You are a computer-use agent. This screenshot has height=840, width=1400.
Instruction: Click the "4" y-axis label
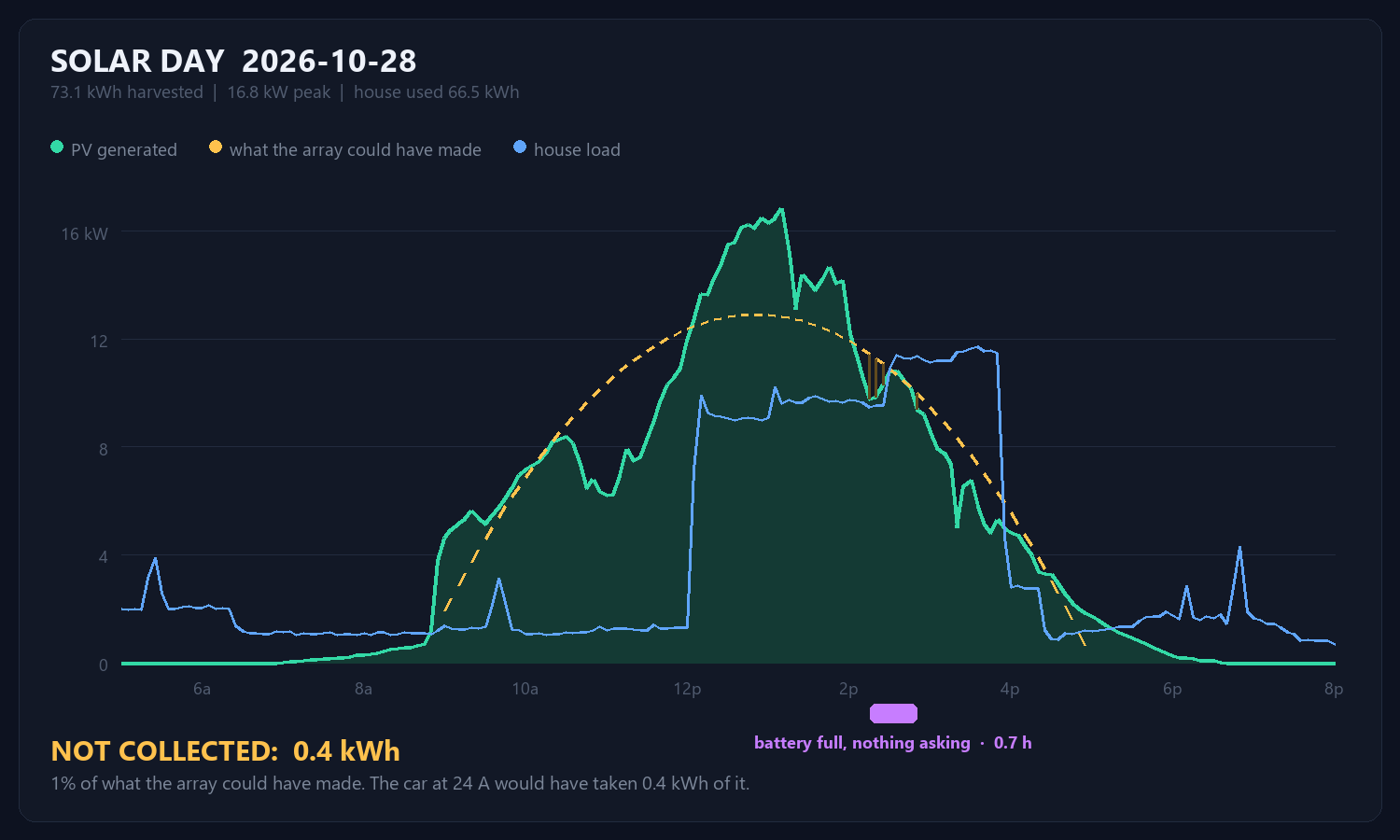click(x=104, y=557)
